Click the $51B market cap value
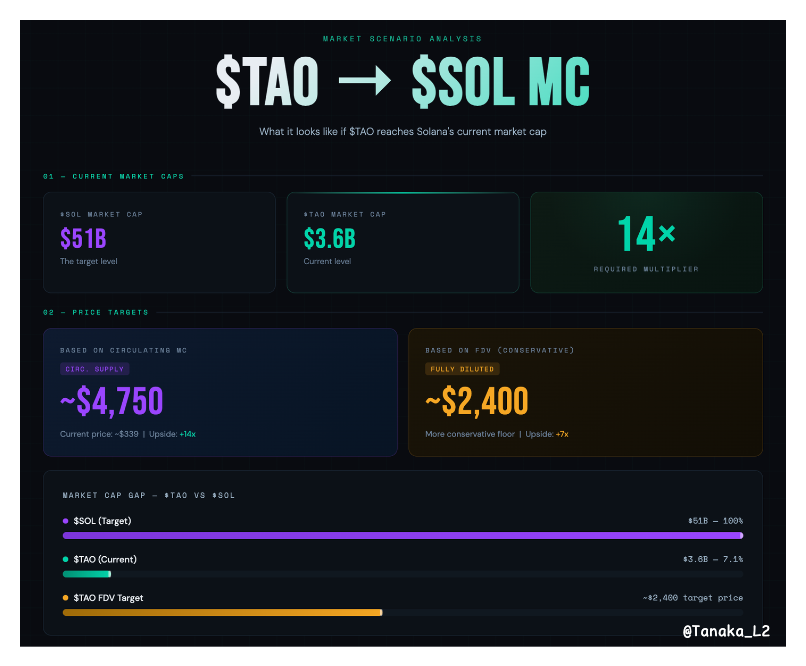Screen dimensions: 806x666 coord(83,238)
